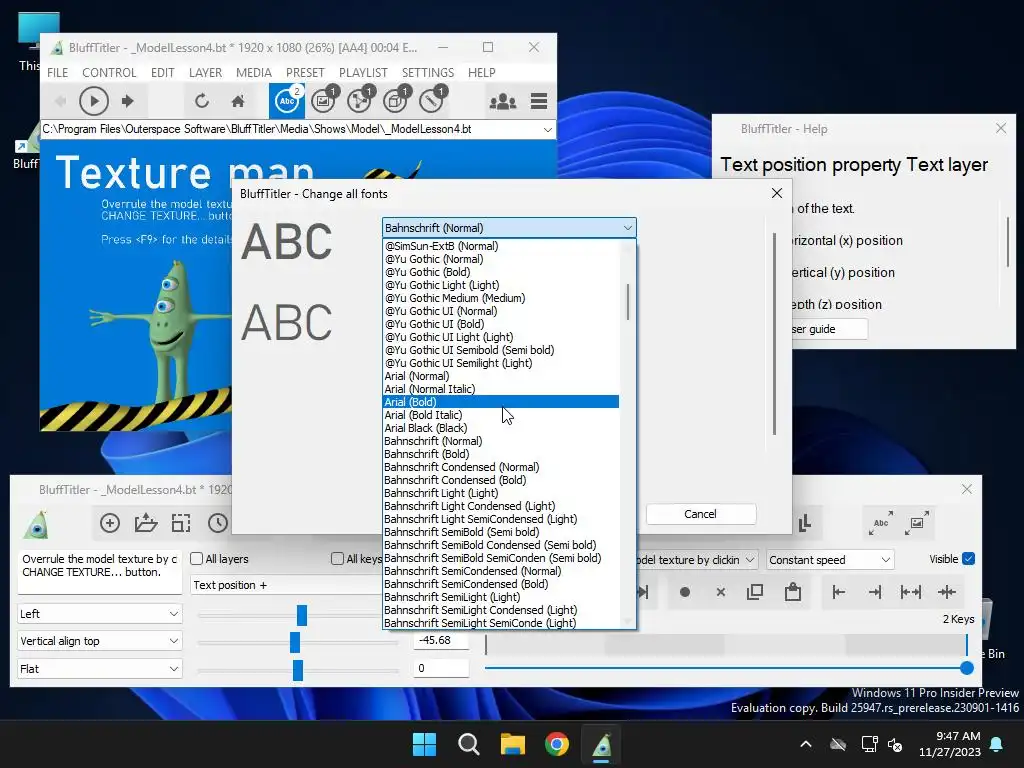Select the Abc text layers icon

pyautogui.click(x=287, y=101)
